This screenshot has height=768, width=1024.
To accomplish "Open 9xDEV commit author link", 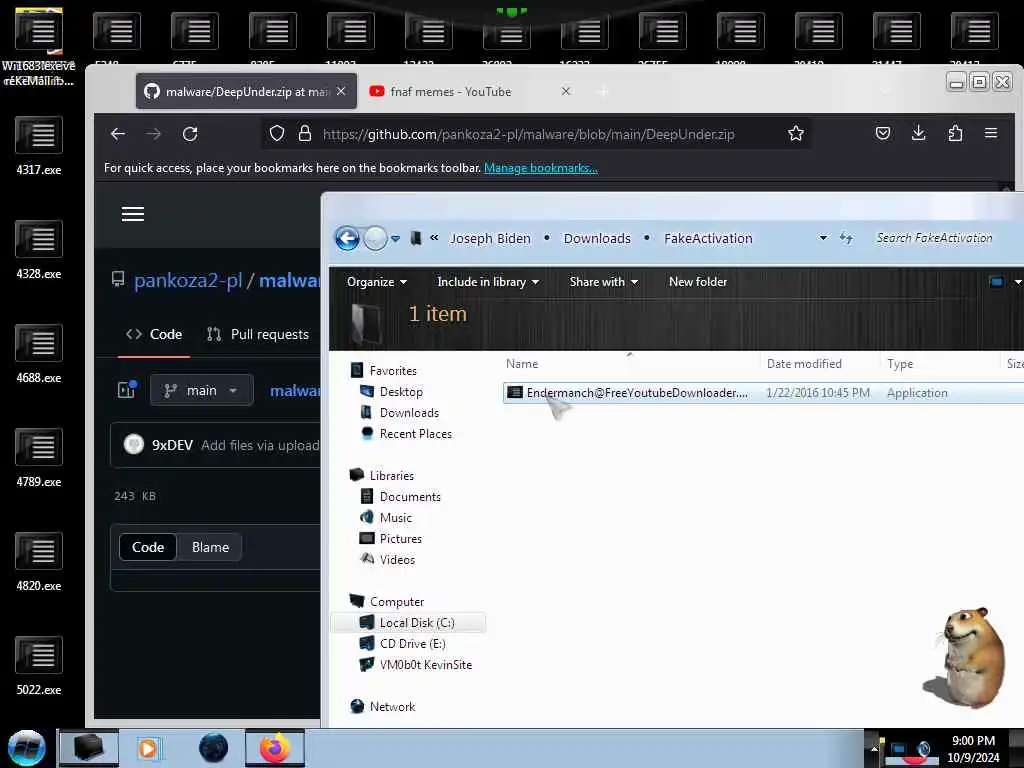I will click(172, 445).
